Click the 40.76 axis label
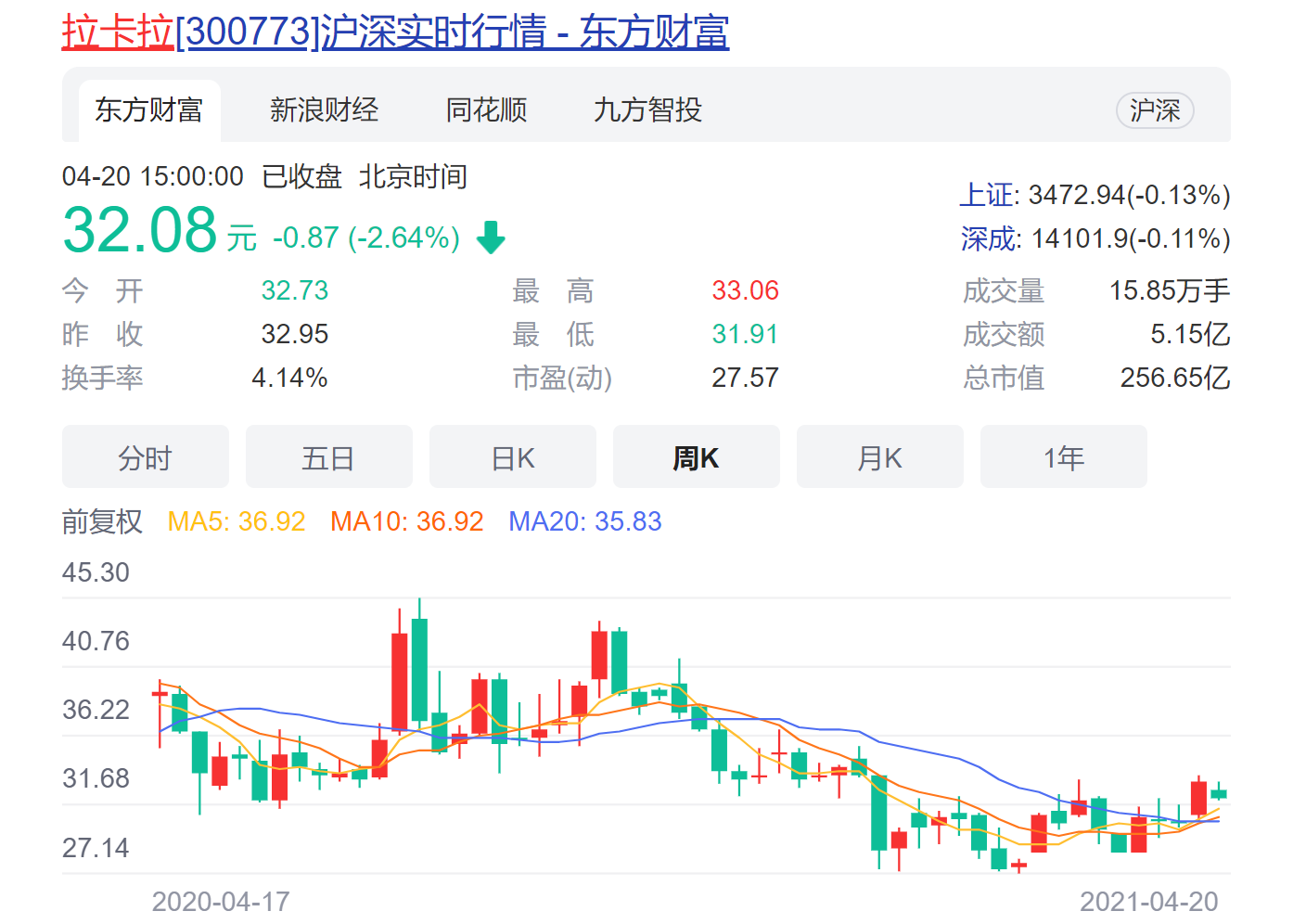Screen dimensions: 1306x924 (96, 641)
